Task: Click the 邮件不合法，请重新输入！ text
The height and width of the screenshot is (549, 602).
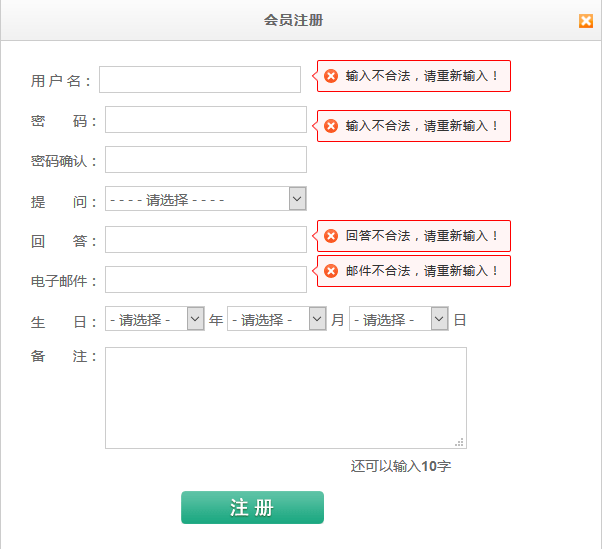Action: click(x=422, y=271)
